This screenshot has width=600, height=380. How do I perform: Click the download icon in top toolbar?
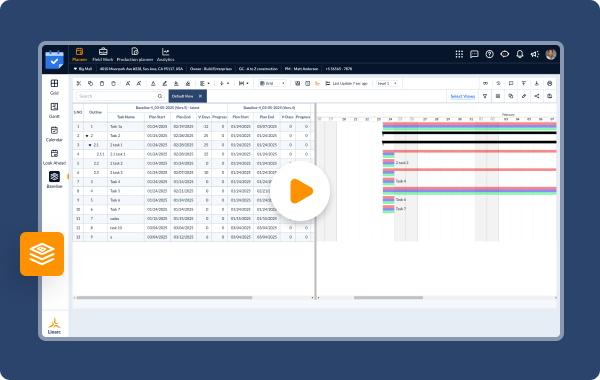point(536,83)
